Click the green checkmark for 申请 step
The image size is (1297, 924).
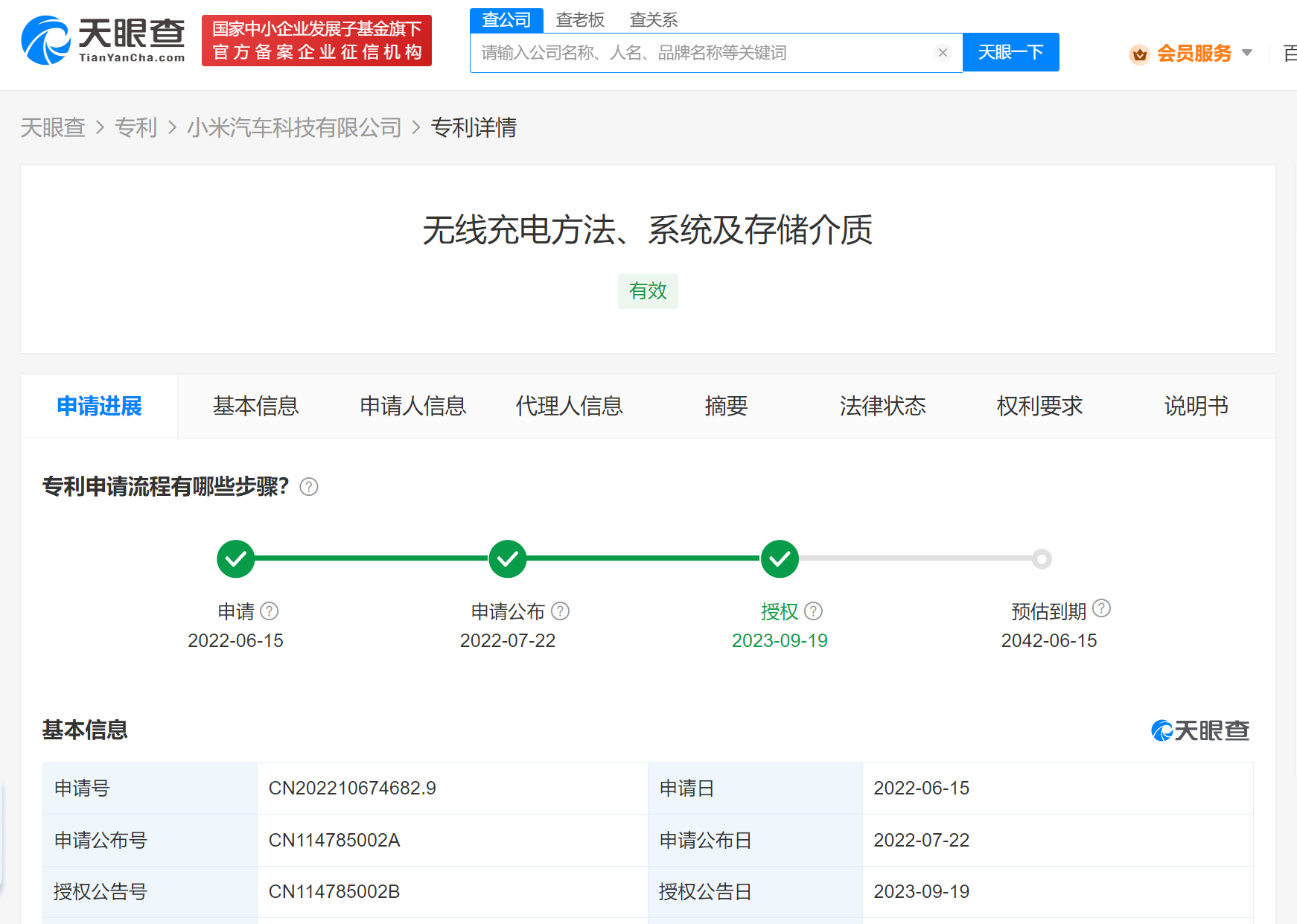(236, 558)
